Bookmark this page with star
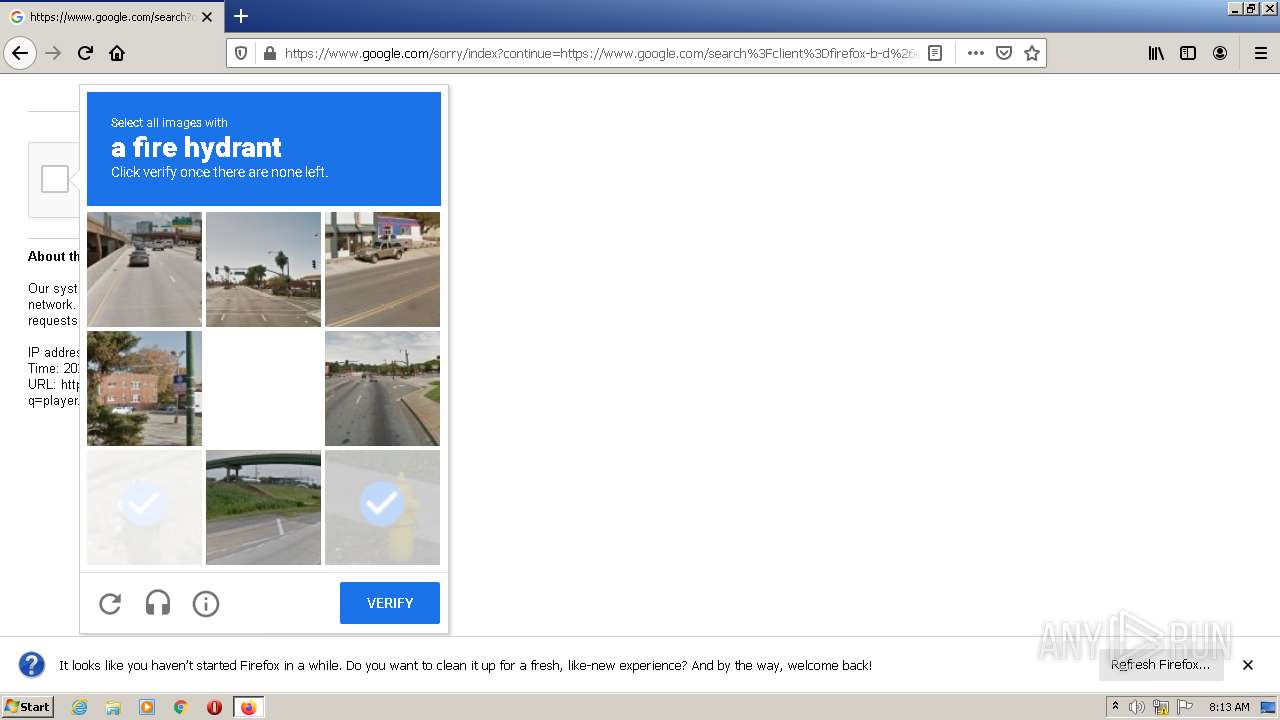1280x720 pixels. pos(1032,53)
